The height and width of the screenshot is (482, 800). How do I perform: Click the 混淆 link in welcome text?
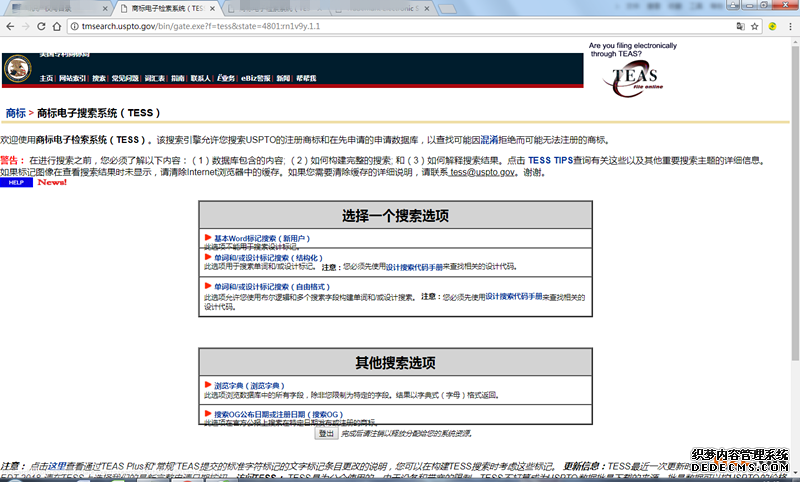489,140
